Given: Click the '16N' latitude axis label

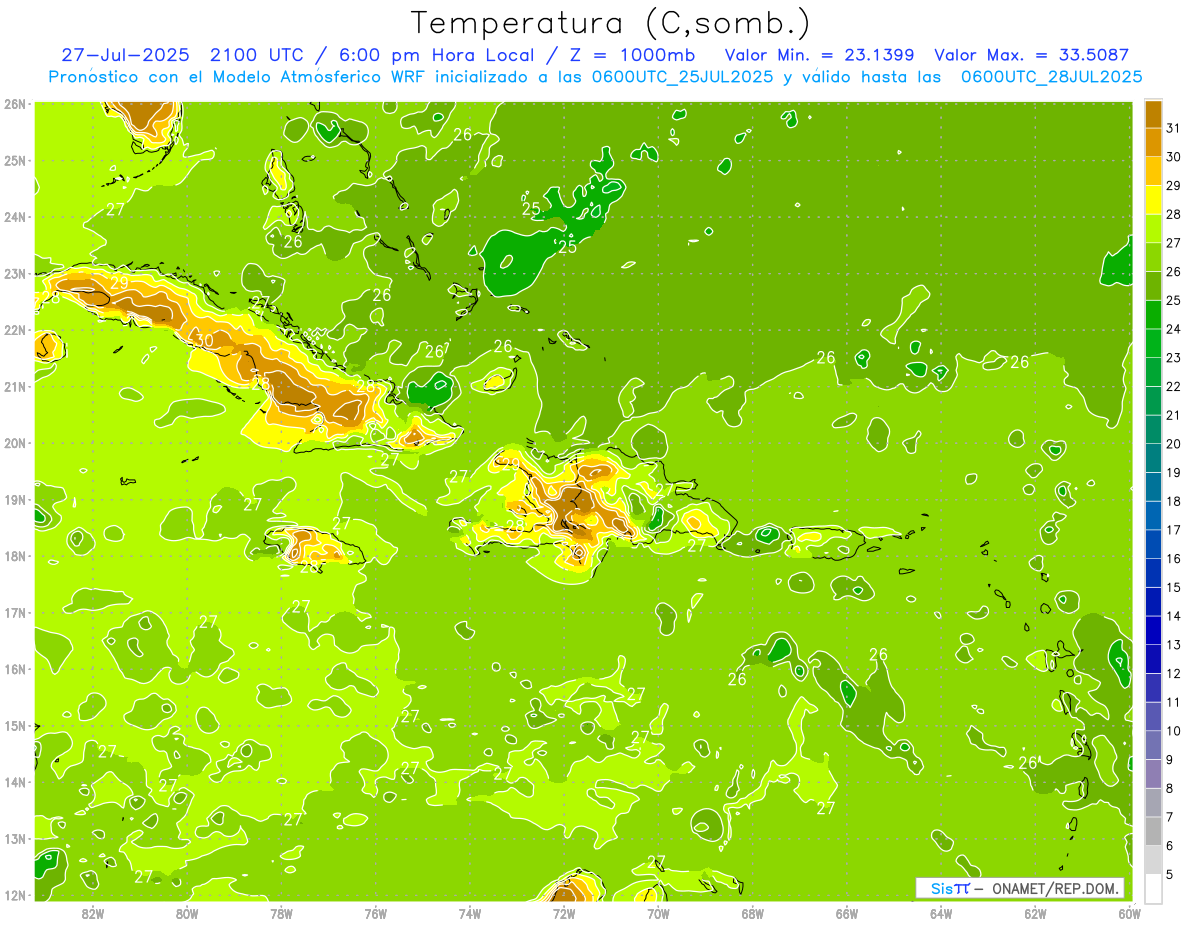Looking at the screenshot, I should (15, 669).
